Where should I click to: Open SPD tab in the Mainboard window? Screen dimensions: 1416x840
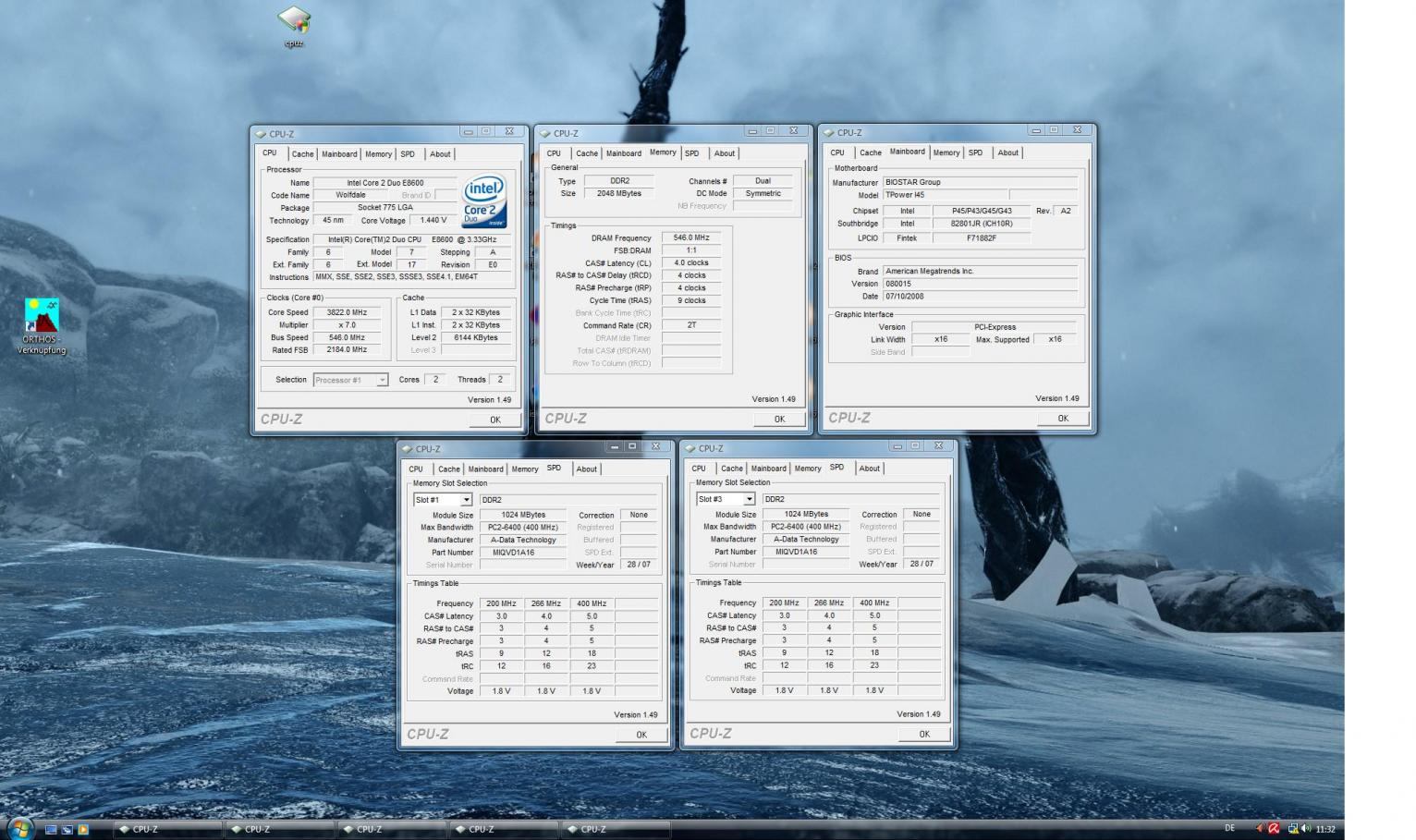point(976,152)
